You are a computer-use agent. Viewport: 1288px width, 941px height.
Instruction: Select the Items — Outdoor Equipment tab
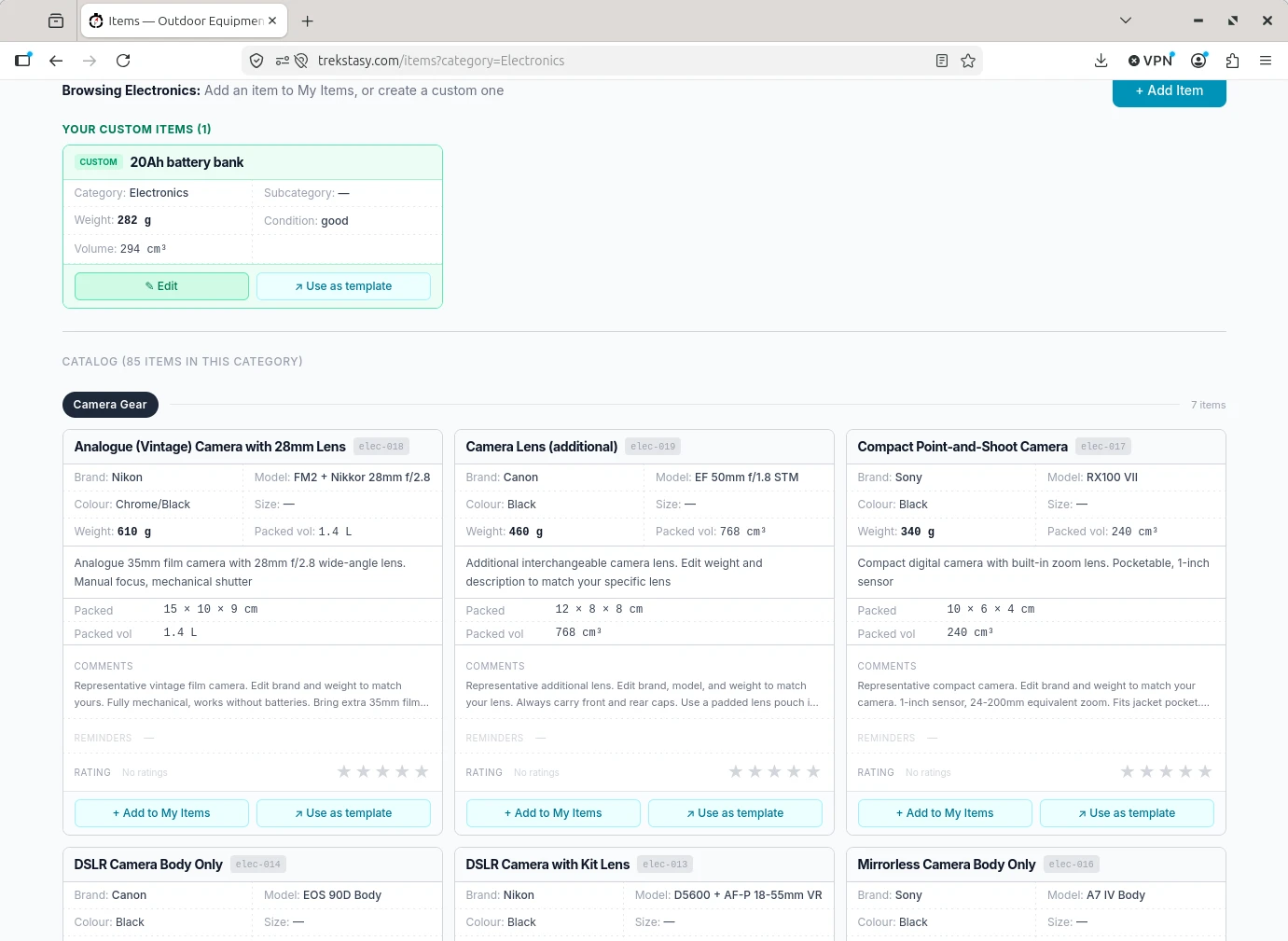[x=185, y=21]
